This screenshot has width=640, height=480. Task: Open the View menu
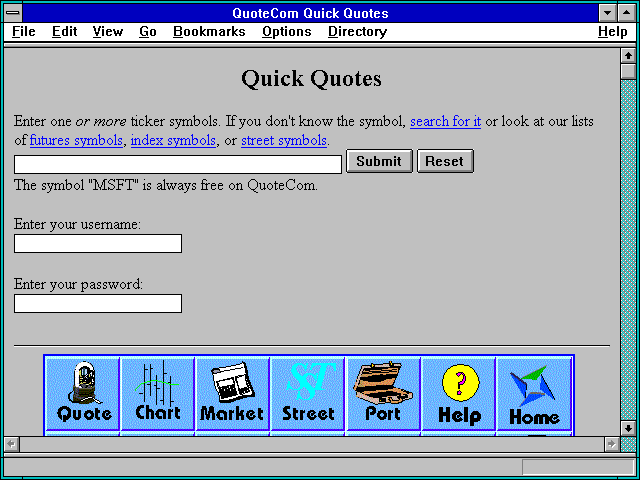point(107,31)
